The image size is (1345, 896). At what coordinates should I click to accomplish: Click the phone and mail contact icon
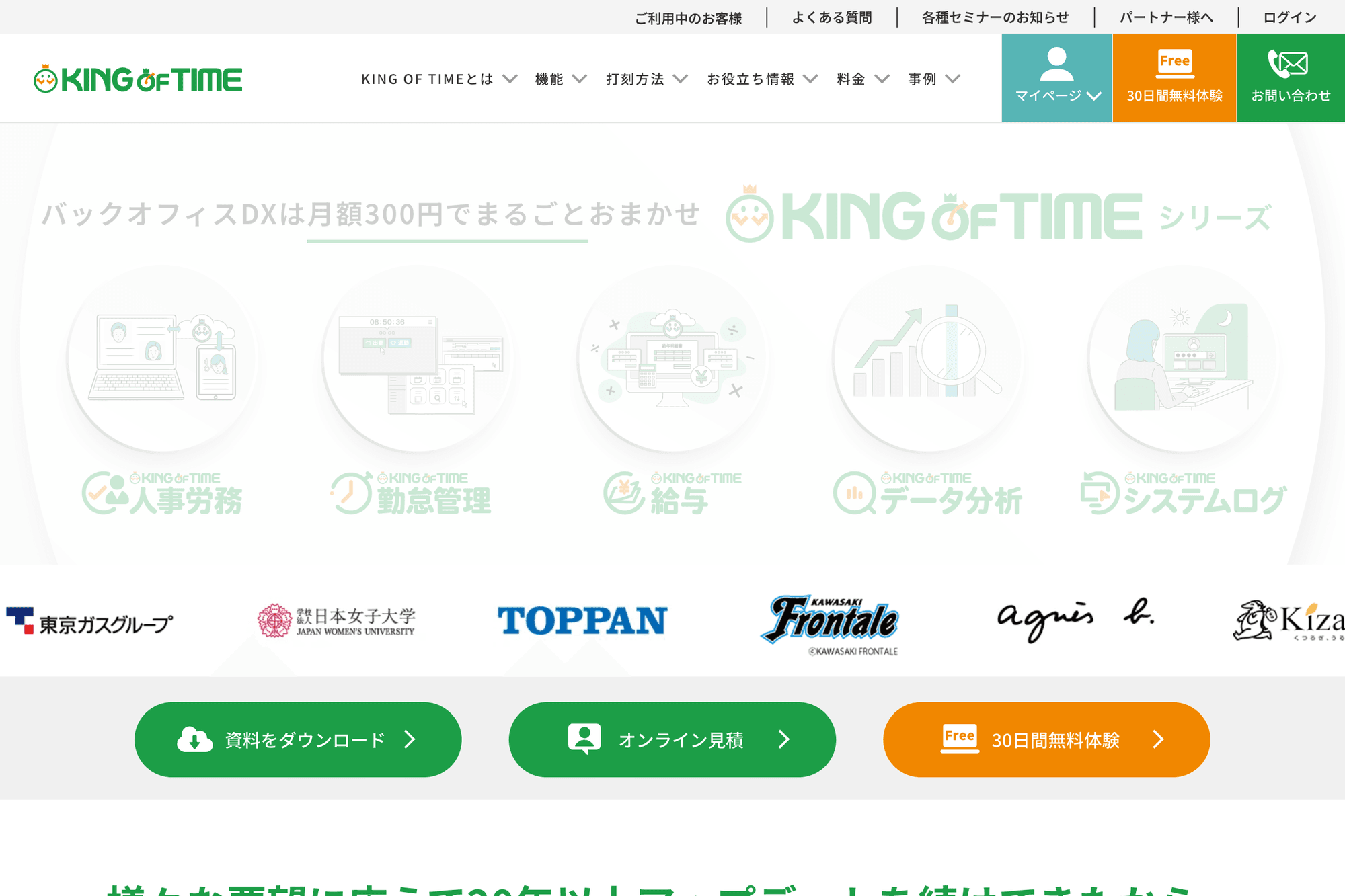click(1288, 64)
